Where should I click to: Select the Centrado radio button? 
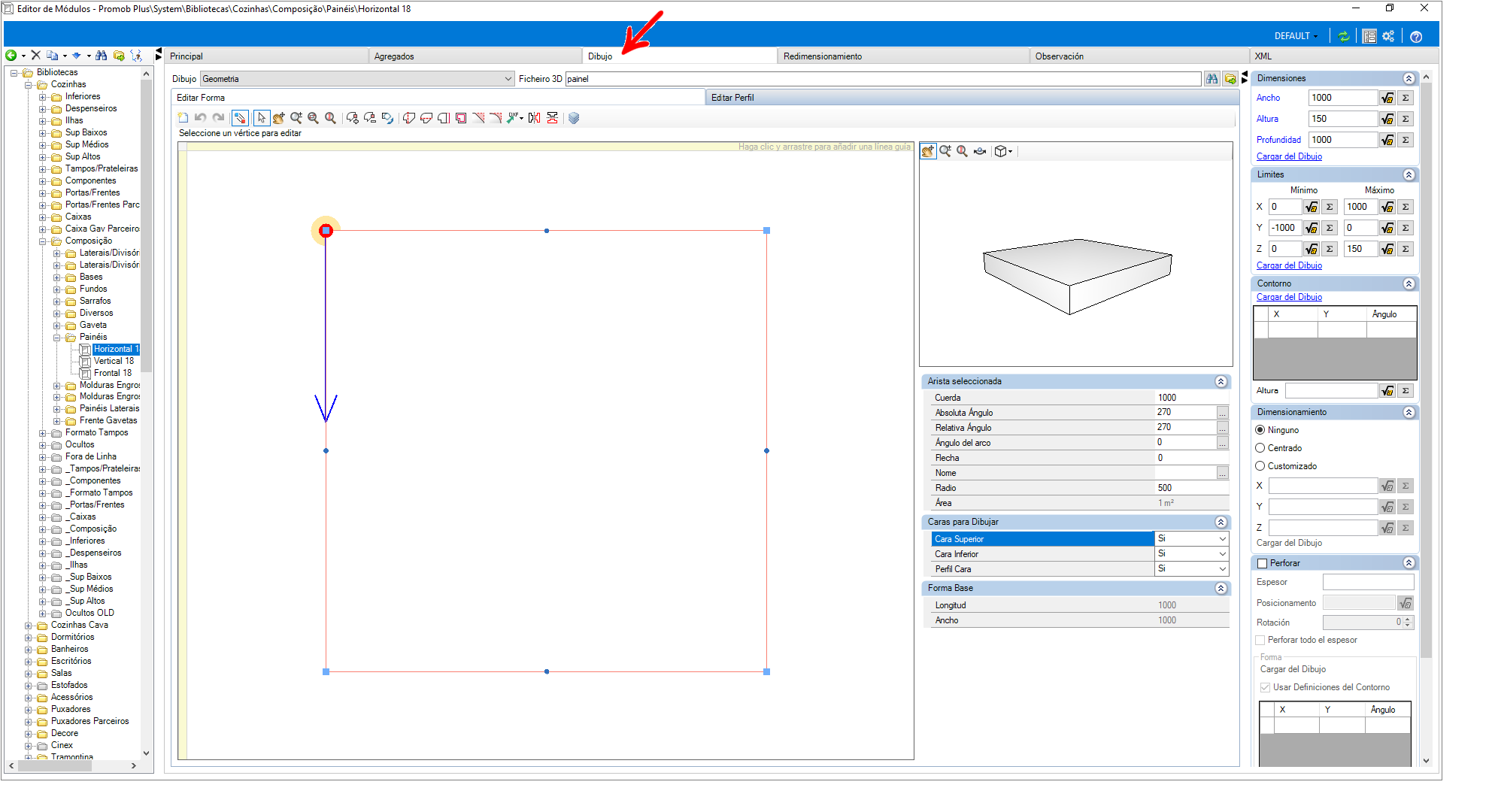(1260, 448)
